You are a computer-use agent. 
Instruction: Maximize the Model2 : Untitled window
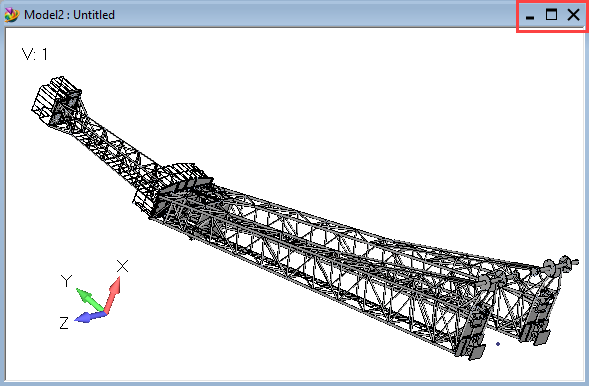point(551,15)
